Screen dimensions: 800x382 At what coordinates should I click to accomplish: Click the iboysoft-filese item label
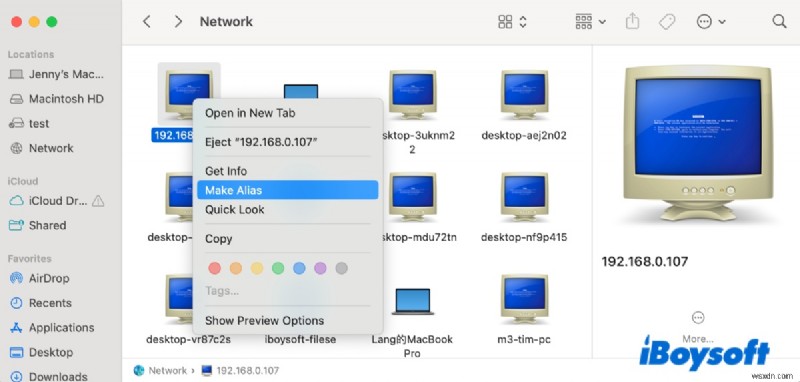(x=300, y=339)
